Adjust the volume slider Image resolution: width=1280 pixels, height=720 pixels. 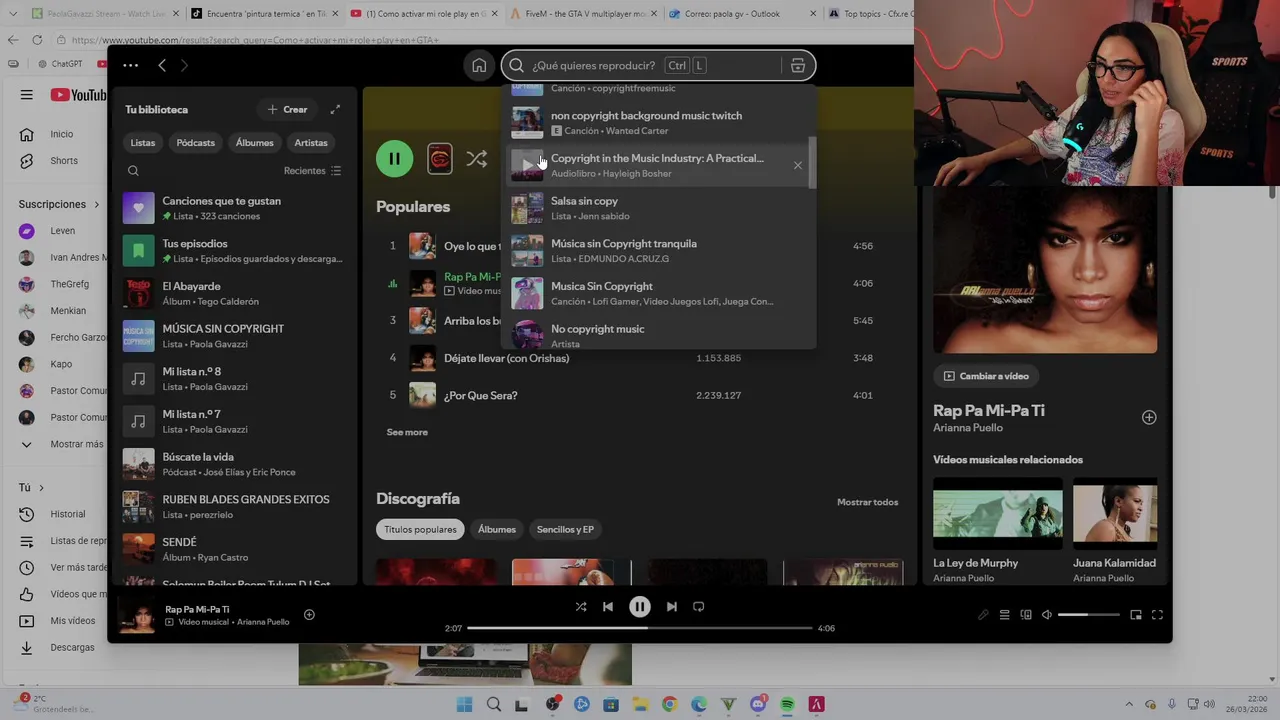(x=1088, y=615)
